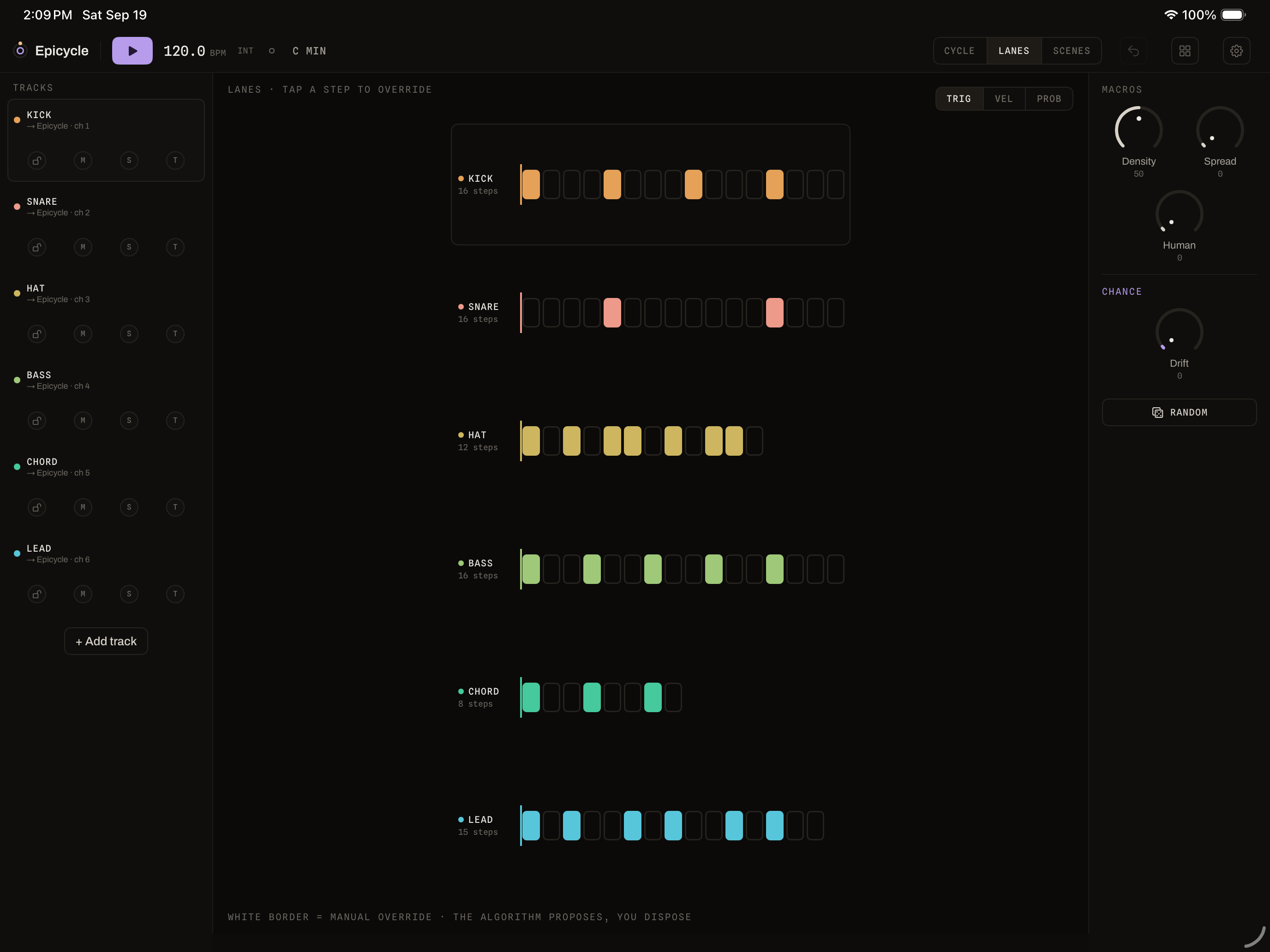Image resolution: width=1270 pixels, height=952 pixels.
Task: Mute the SNARE track
Action: [83, 247]
